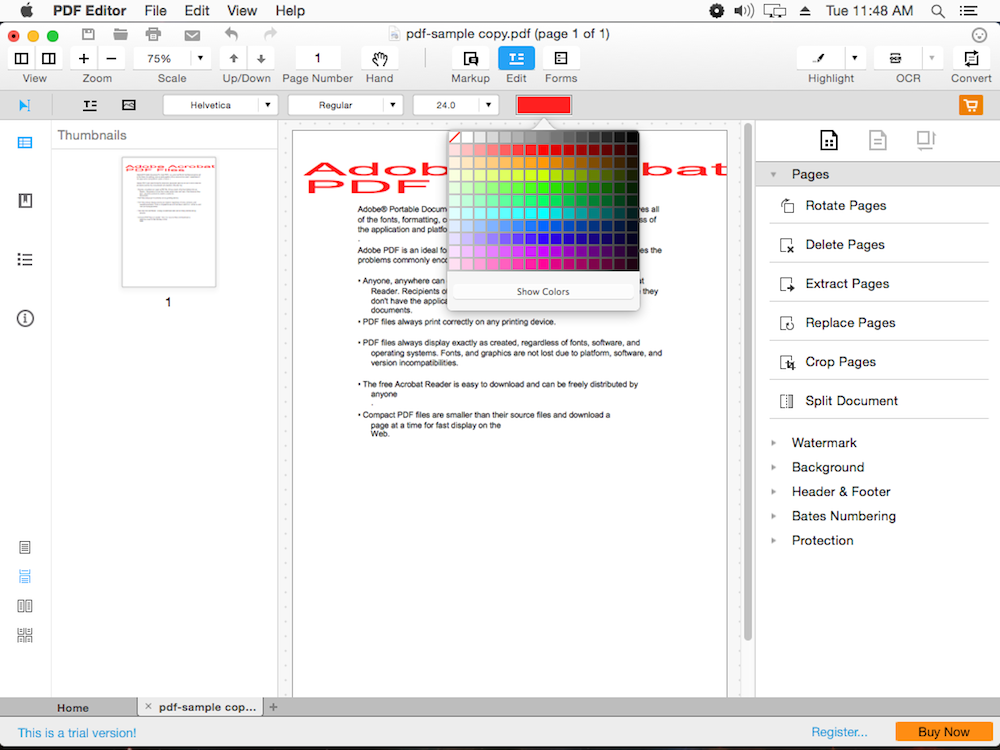Screen dimensions: 1000x750
Task: Collapse the Pages section
Action: tap(774, 174)
